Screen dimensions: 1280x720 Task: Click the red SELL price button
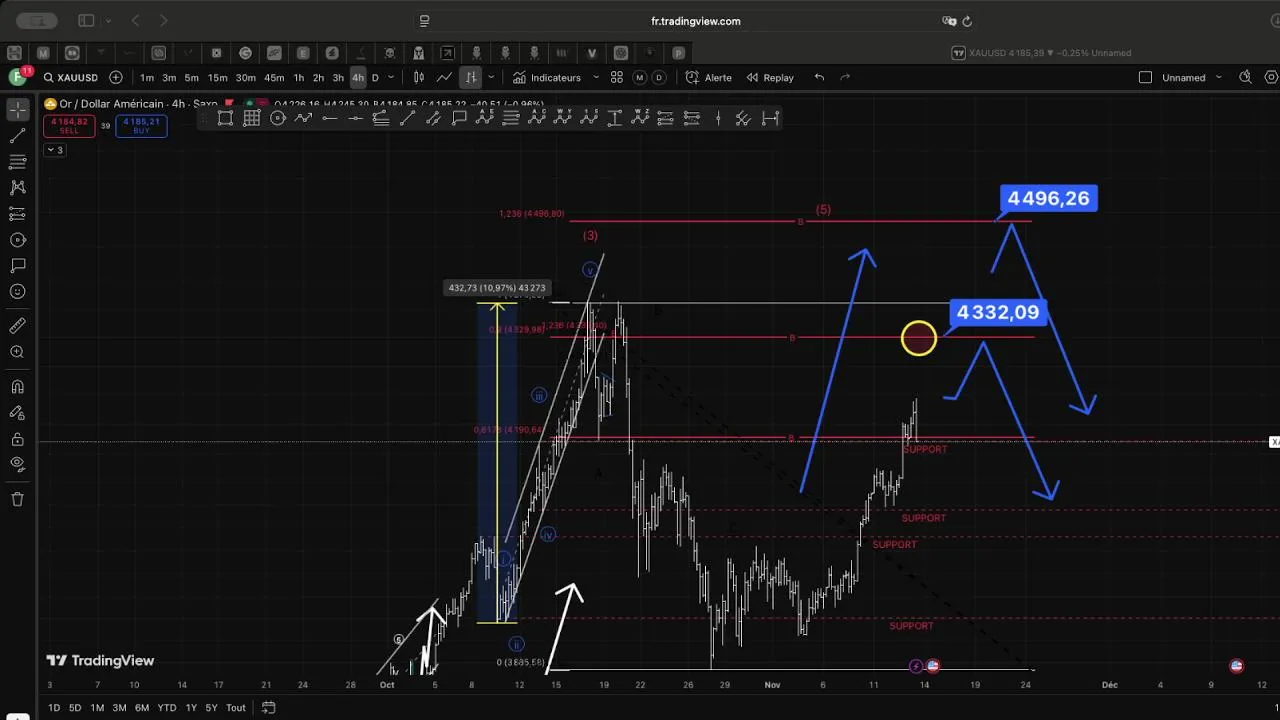pos(69,126)
